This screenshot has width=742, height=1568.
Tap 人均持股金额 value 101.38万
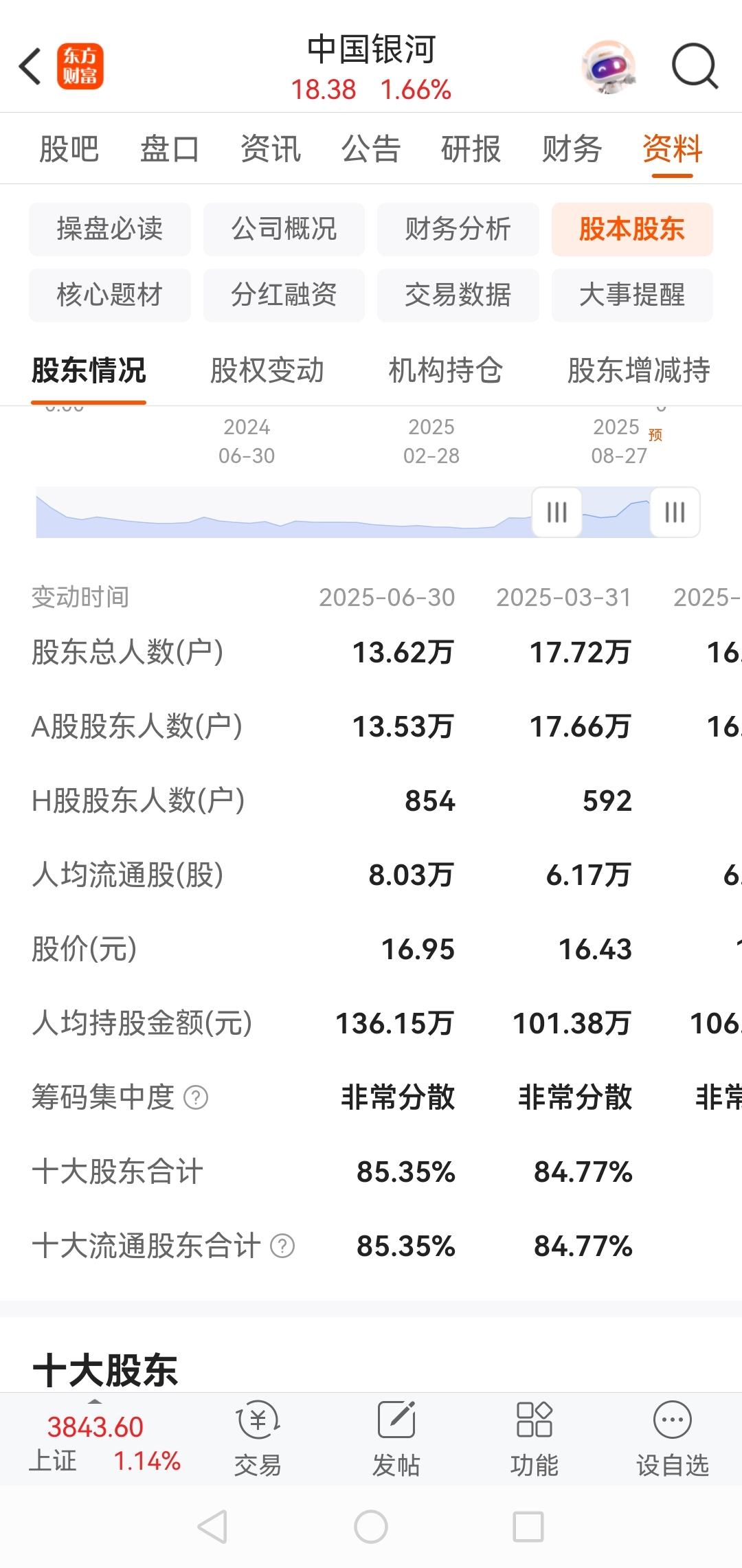[x=572, y=1023]
